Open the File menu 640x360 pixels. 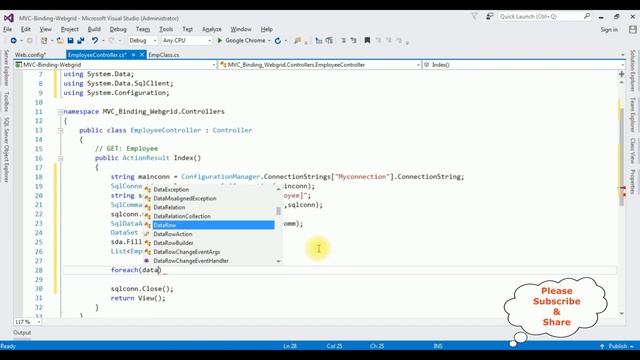(x=7, y=29)
